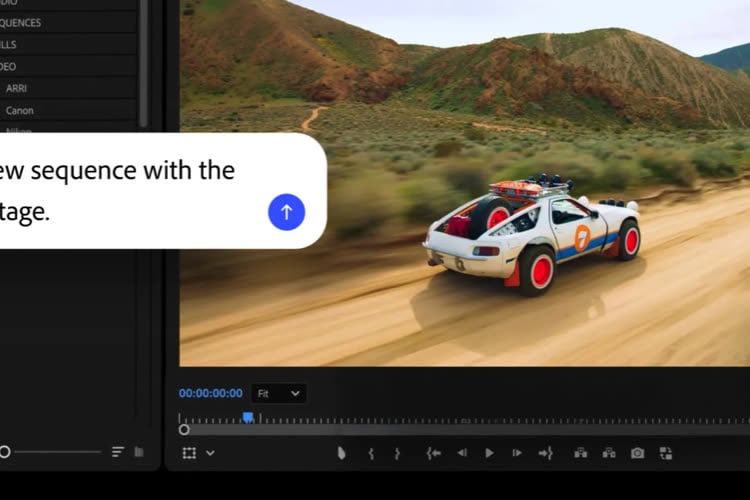Step back one frame

click(462, 453)
